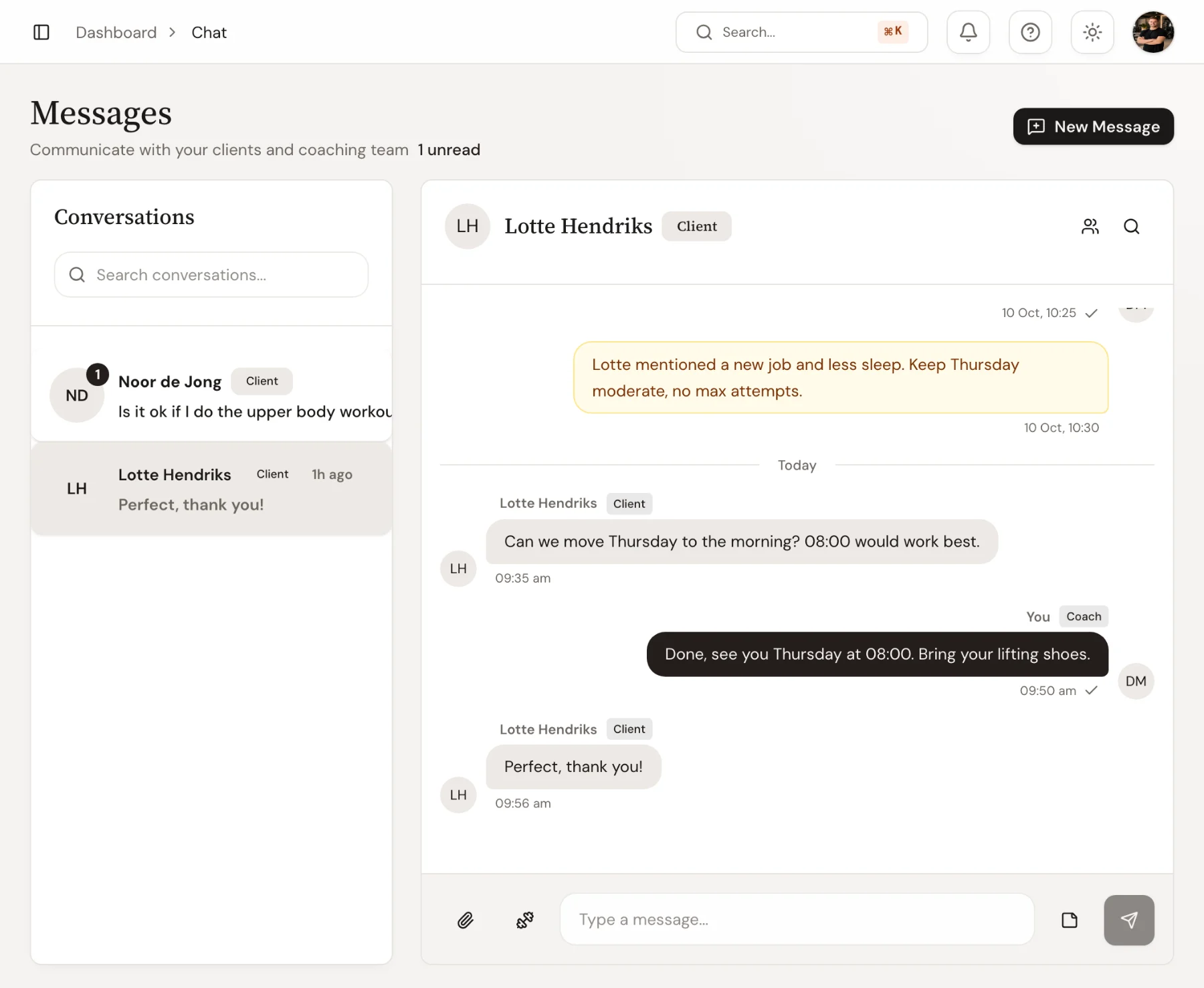Click the magnifier icon in global search
The width and height of the screenshot is (1204, 988).
(x=704, y=32)
